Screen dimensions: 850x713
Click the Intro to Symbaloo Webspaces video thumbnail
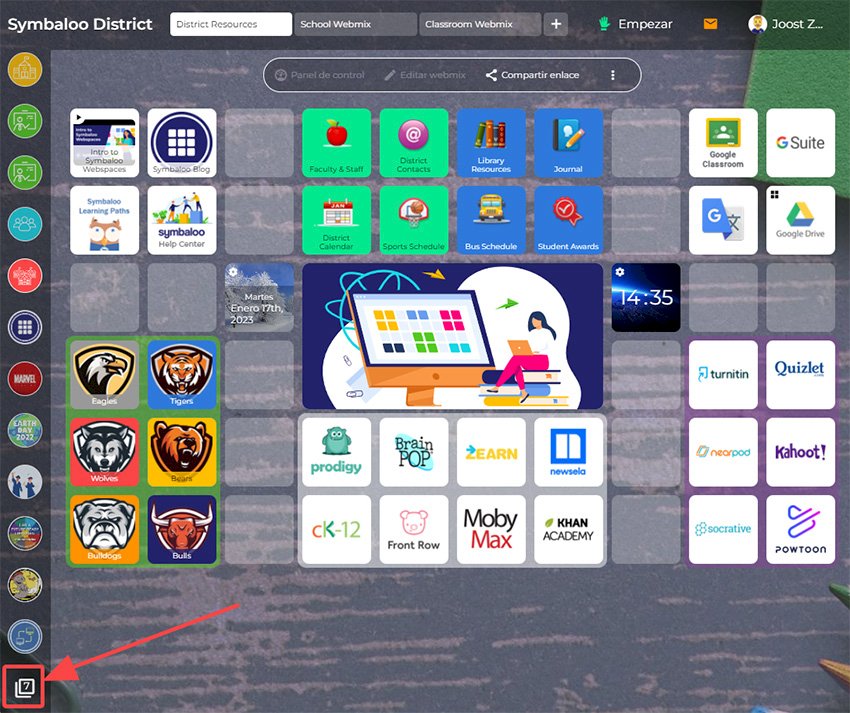click(104, 143)
